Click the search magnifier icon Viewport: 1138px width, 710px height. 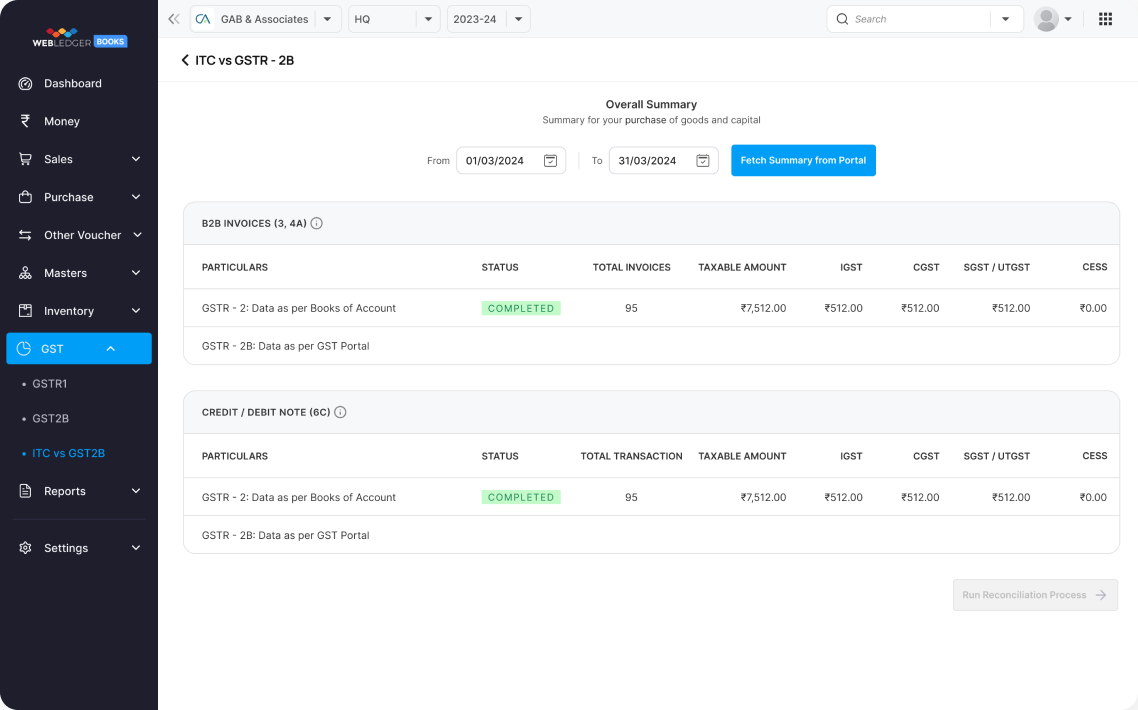(x=842, y=19)
